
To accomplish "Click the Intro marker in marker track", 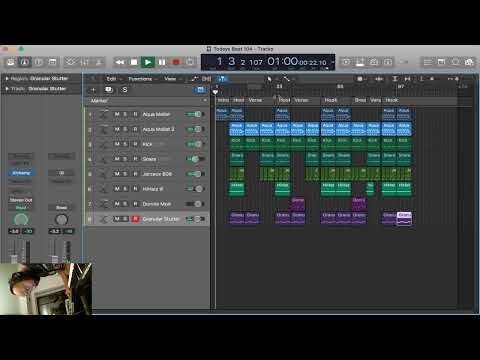I will (x=223, y=100).
